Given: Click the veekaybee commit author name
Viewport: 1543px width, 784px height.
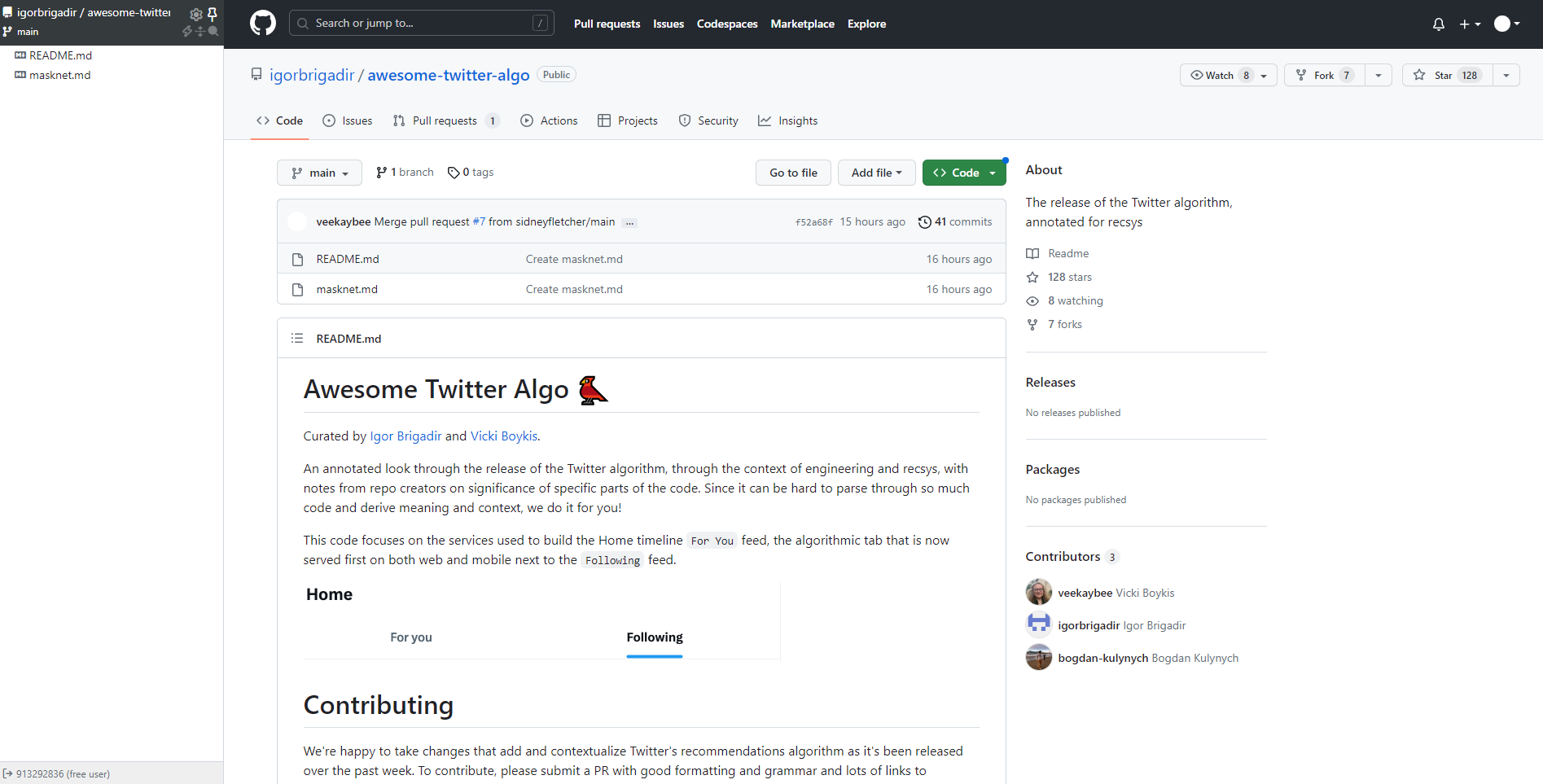Looking at the screenshot, I should pyautogui.click(x=344, y=221).
